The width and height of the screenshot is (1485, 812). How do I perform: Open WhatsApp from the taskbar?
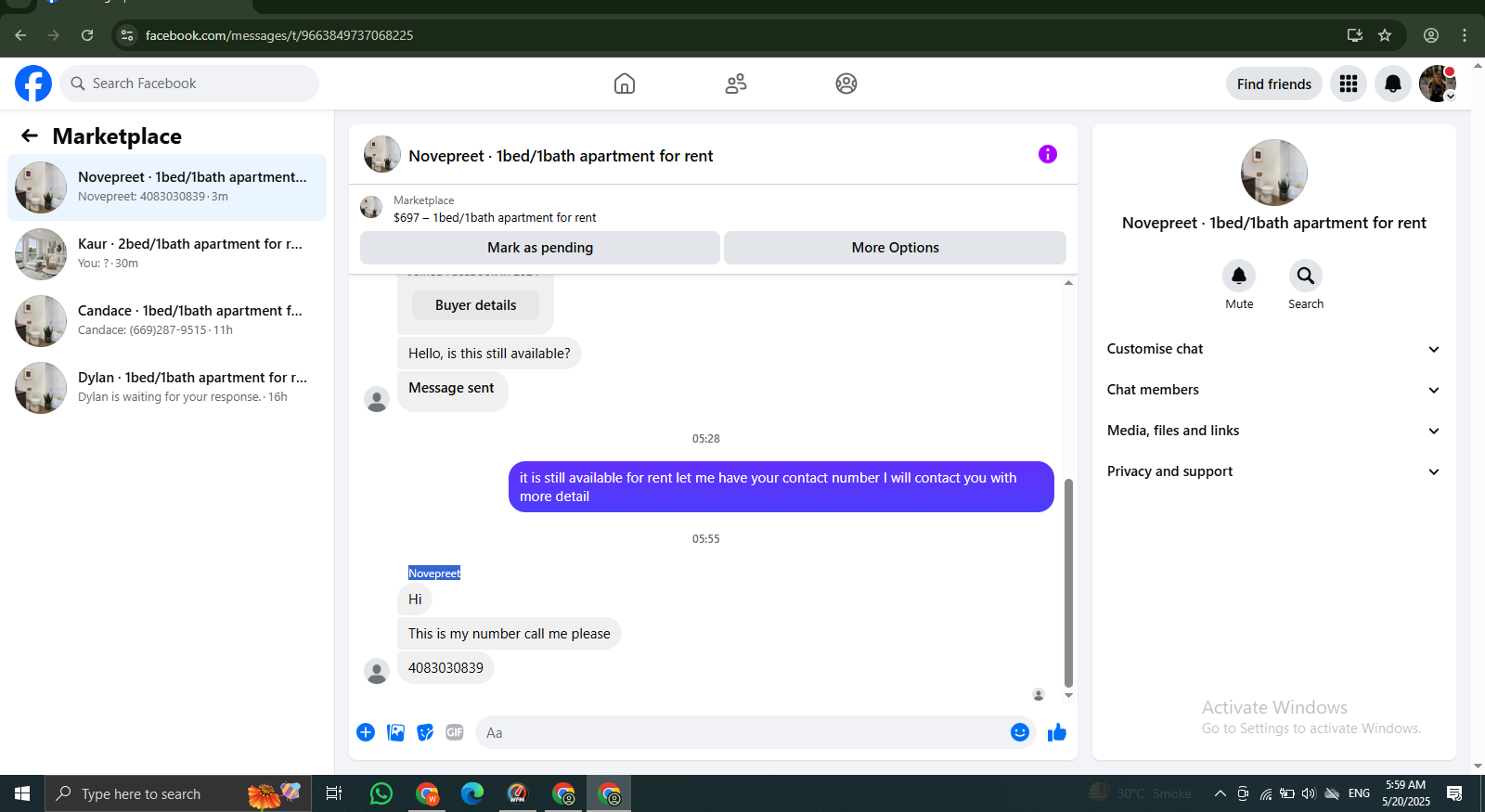coord(381,793)
